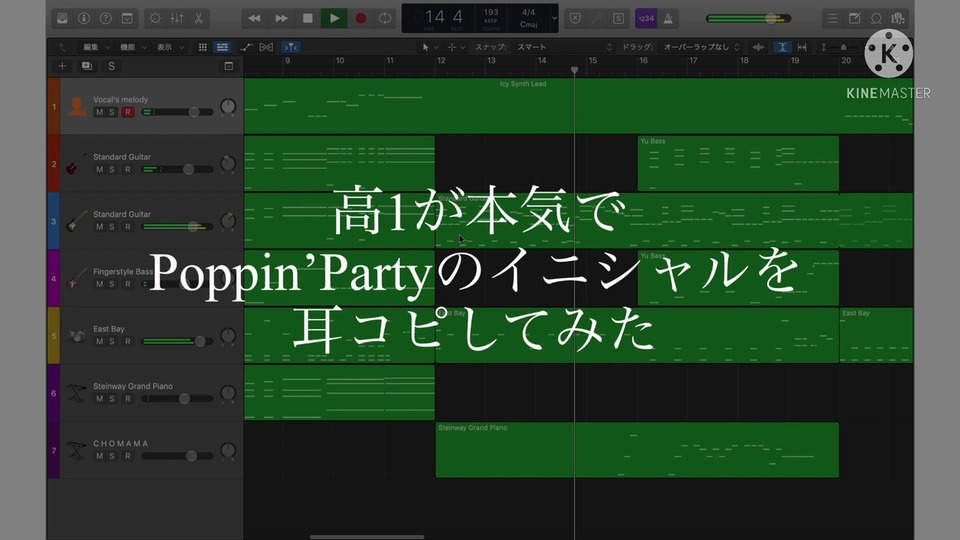Adjust the master volume slider
The width and height of the screenshot is (960, 540).
click(748, 18)
